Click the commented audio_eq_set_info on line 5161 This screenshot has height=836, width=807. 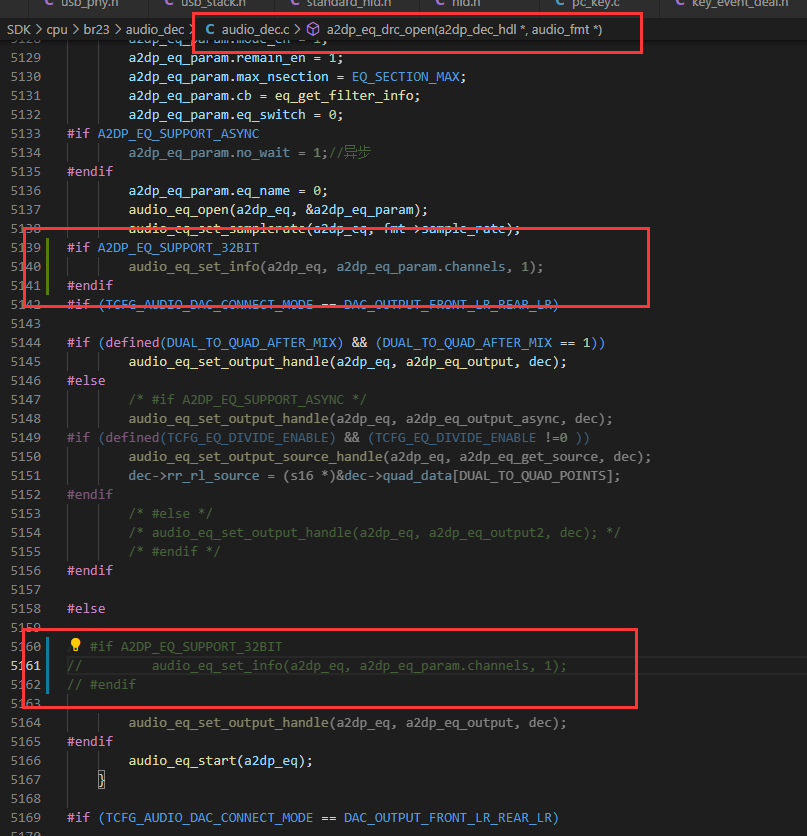pyautogui.click(x=217, y=665)
